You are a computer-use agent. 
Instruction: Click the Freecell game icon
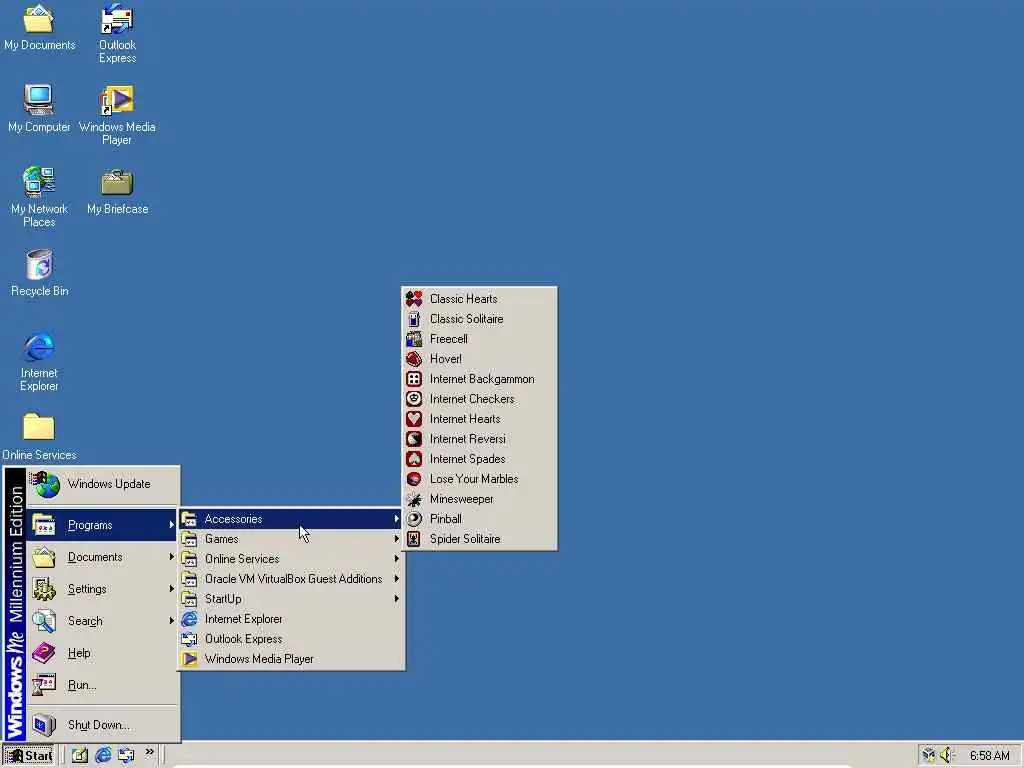pos(414,339)
